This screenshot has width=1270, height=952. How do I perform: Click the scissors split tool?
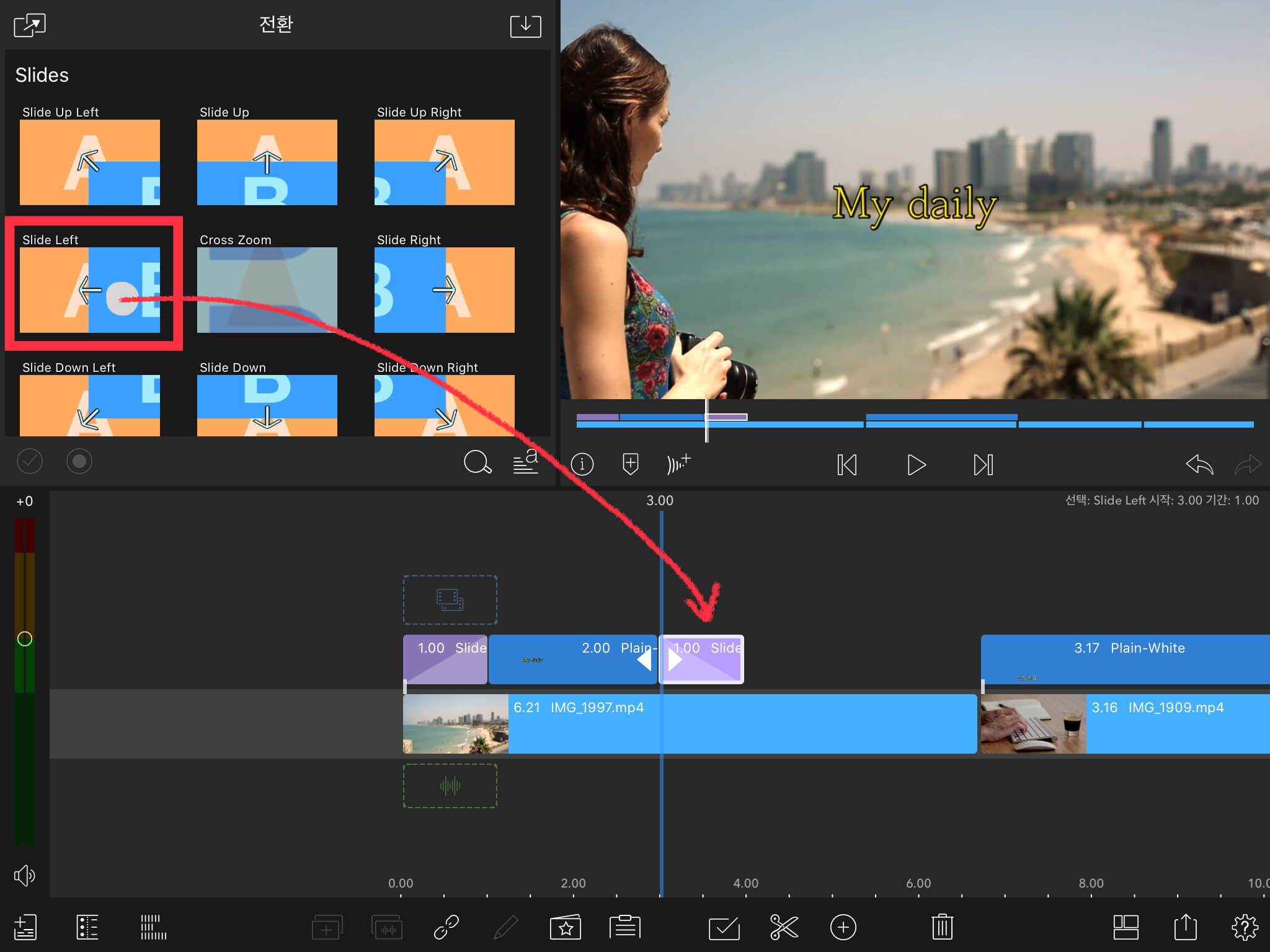[784, 927]
